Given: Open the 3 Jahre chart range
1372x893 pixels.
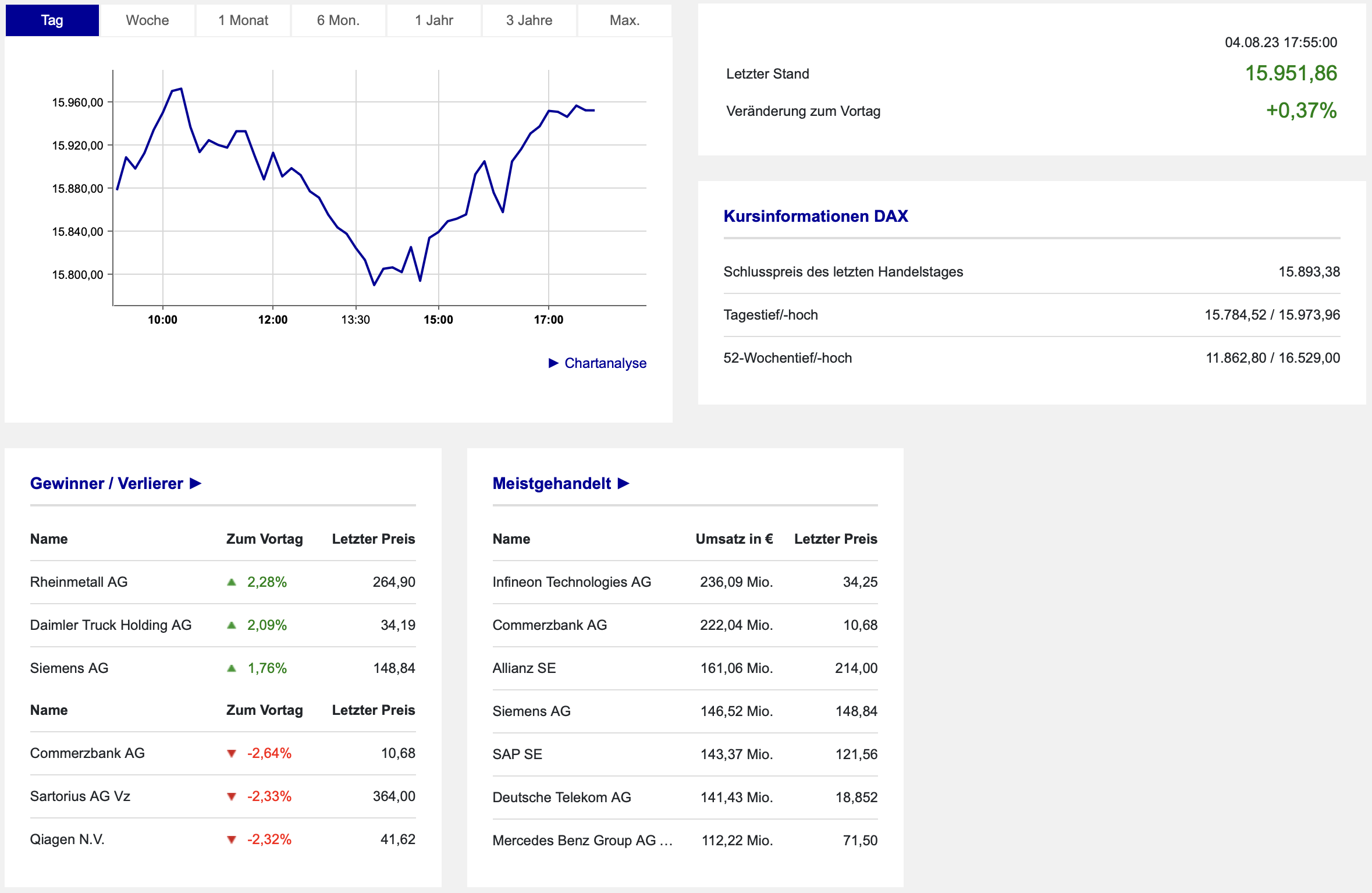Looking at the screenshot, I should [x=529, y=20].
